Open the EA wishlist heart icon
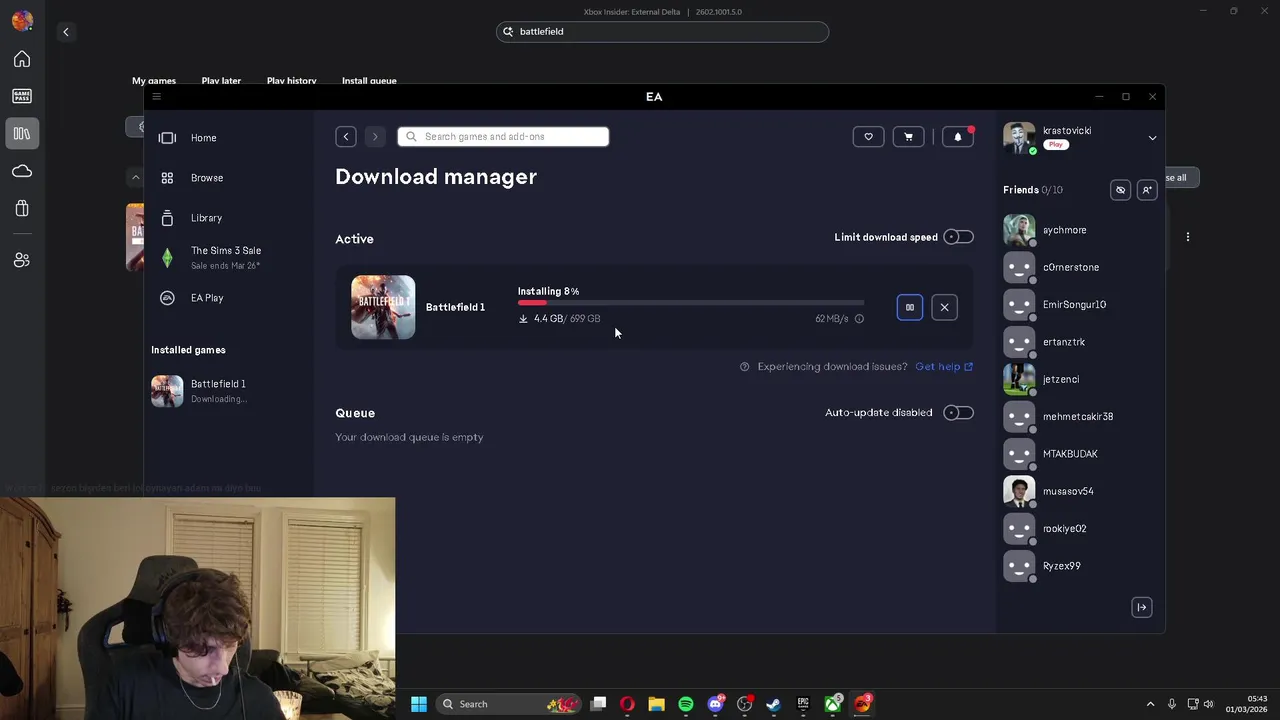Screen dimensions: 1280x720 868,137
